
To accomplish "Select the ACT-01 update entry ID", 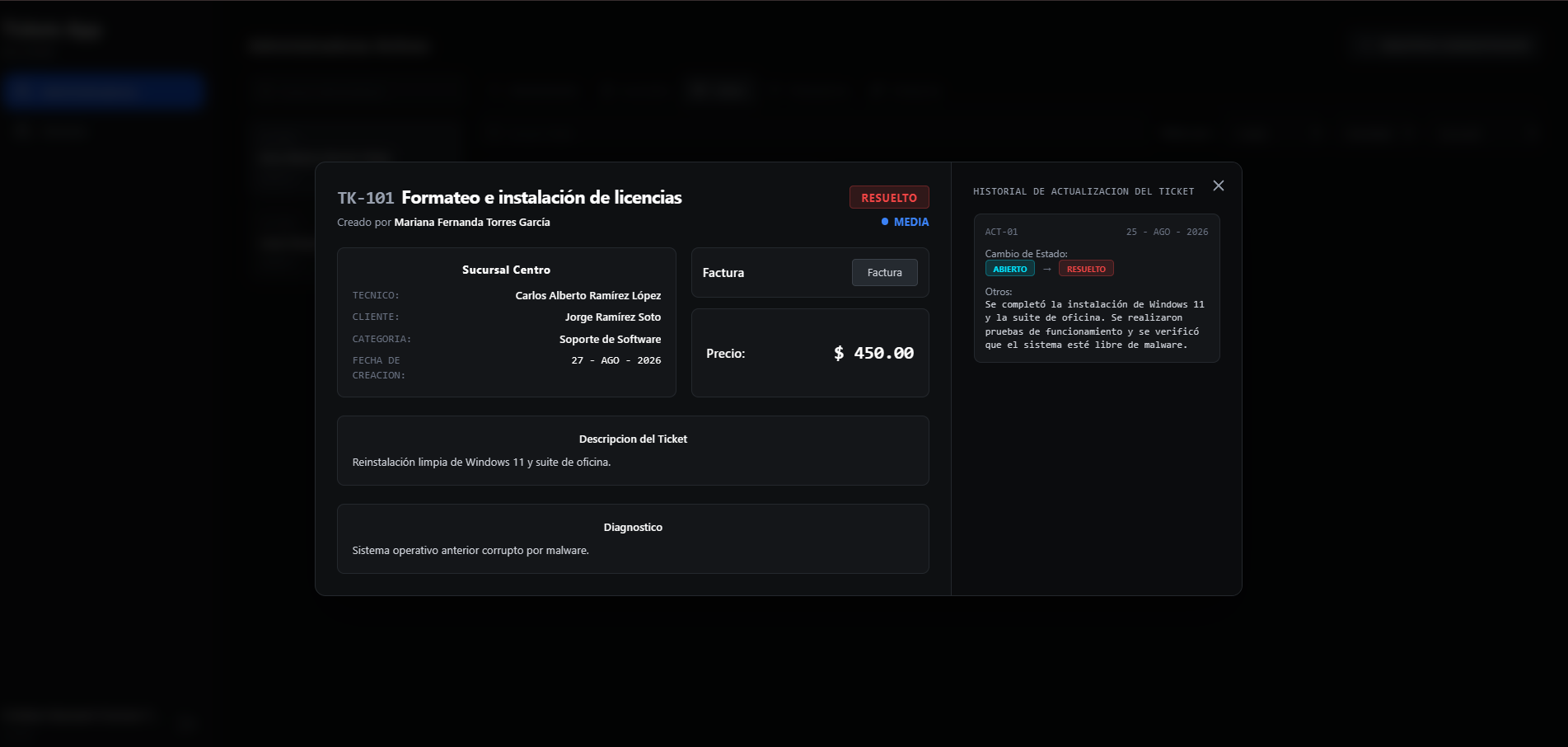I will (x=1002, y=233).
